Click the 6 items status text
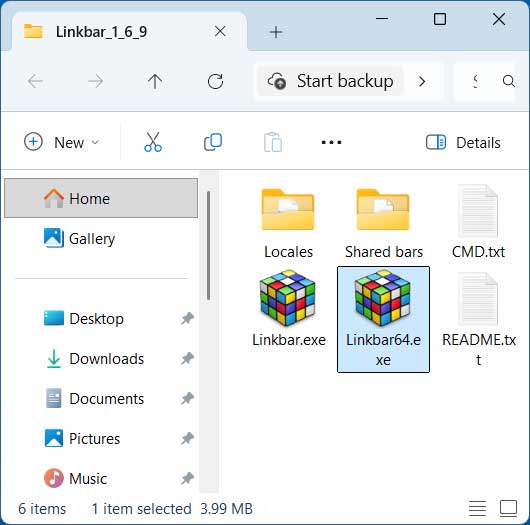Image resolution: width=530 pixels, height=525 pixels. click(x=42, y=508)
